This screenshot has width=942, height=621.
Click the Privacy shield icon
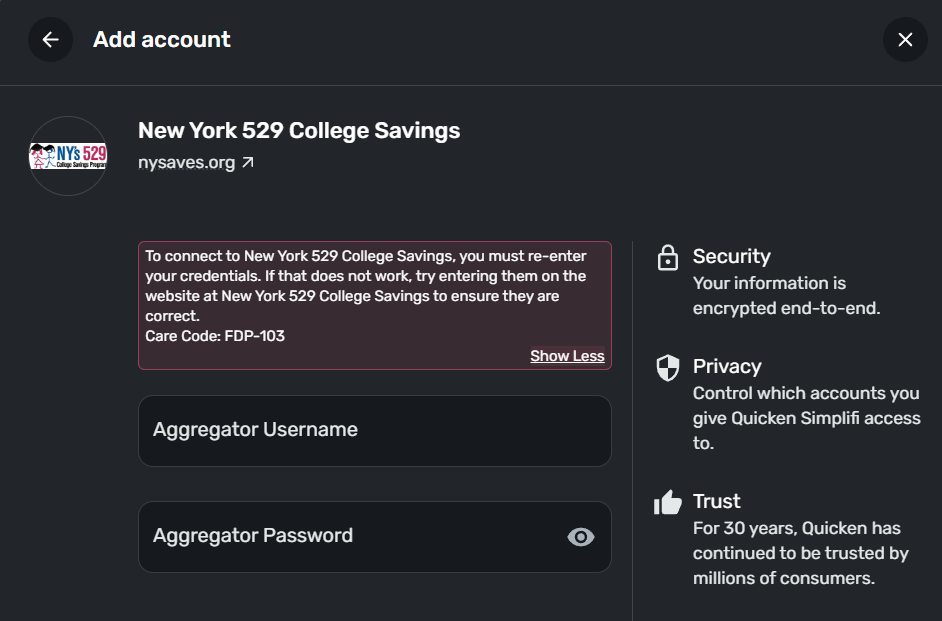coord(667,367)
